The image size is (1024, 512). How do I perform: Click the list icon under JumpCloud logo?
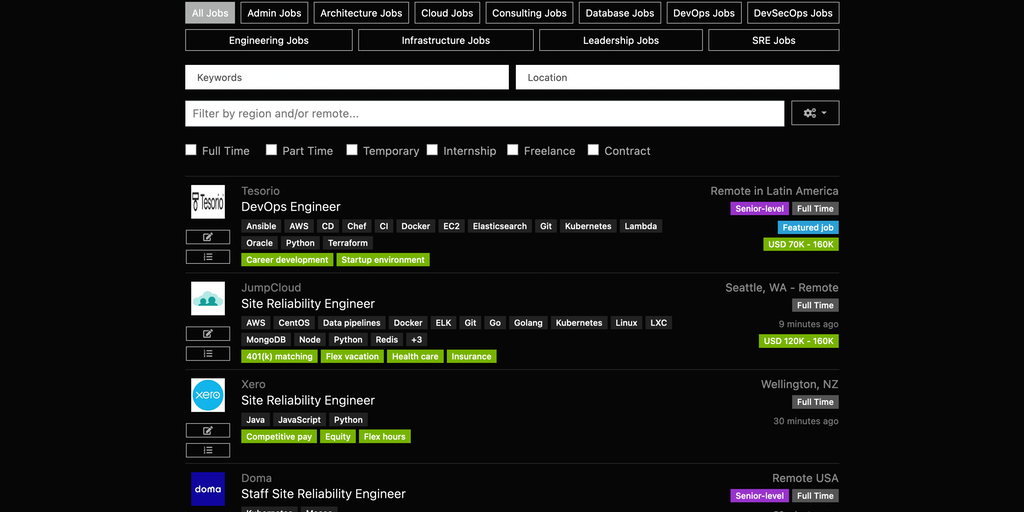(x=208, y=353)
